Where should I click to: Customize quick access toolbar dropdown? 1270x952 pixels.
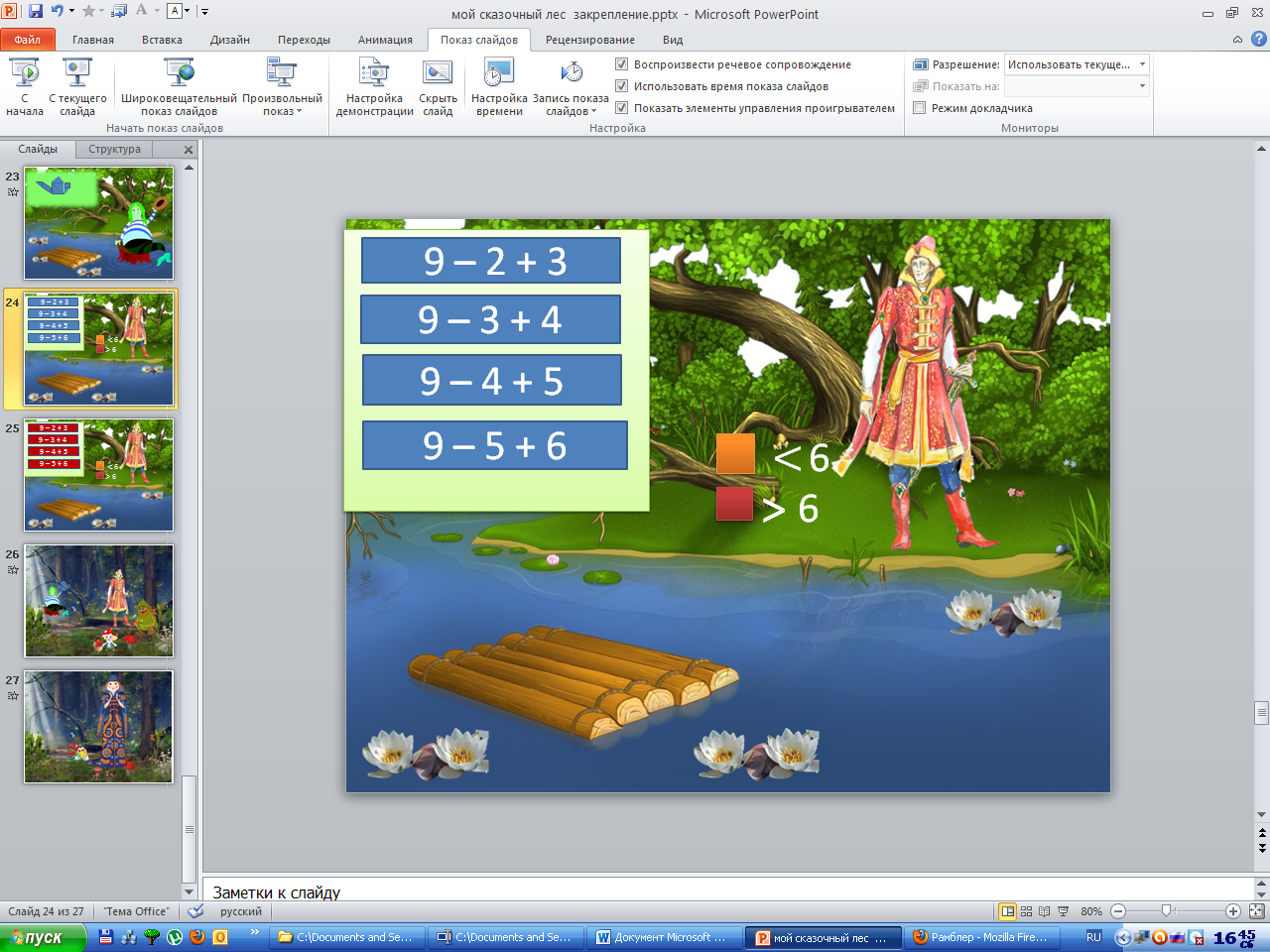(x=205, y=12)
